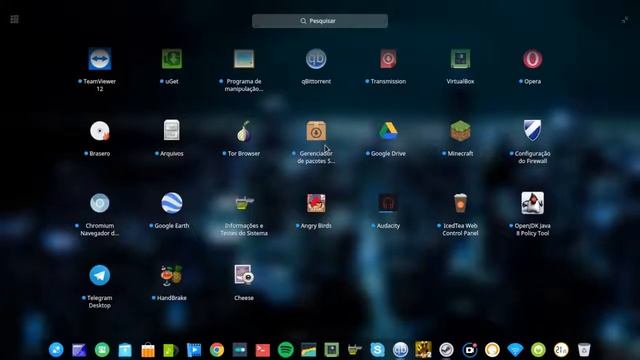Open the yellow ring icon in dock
The image size is (640, 360).
(x=492, y=350)
